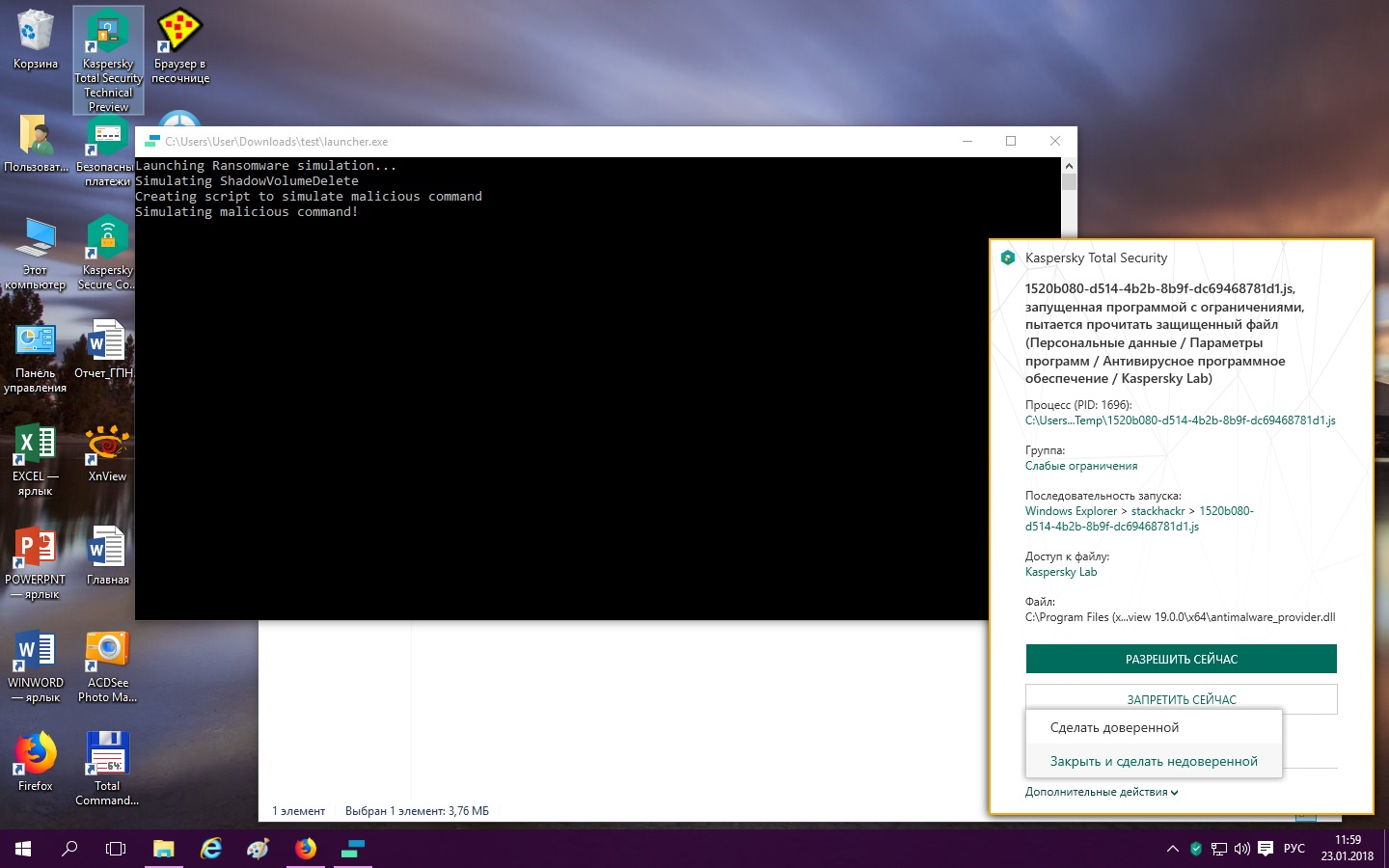Open Internet Explorer from the taskbar
This screenshot has width=1389, height=868.
point(211,849)
